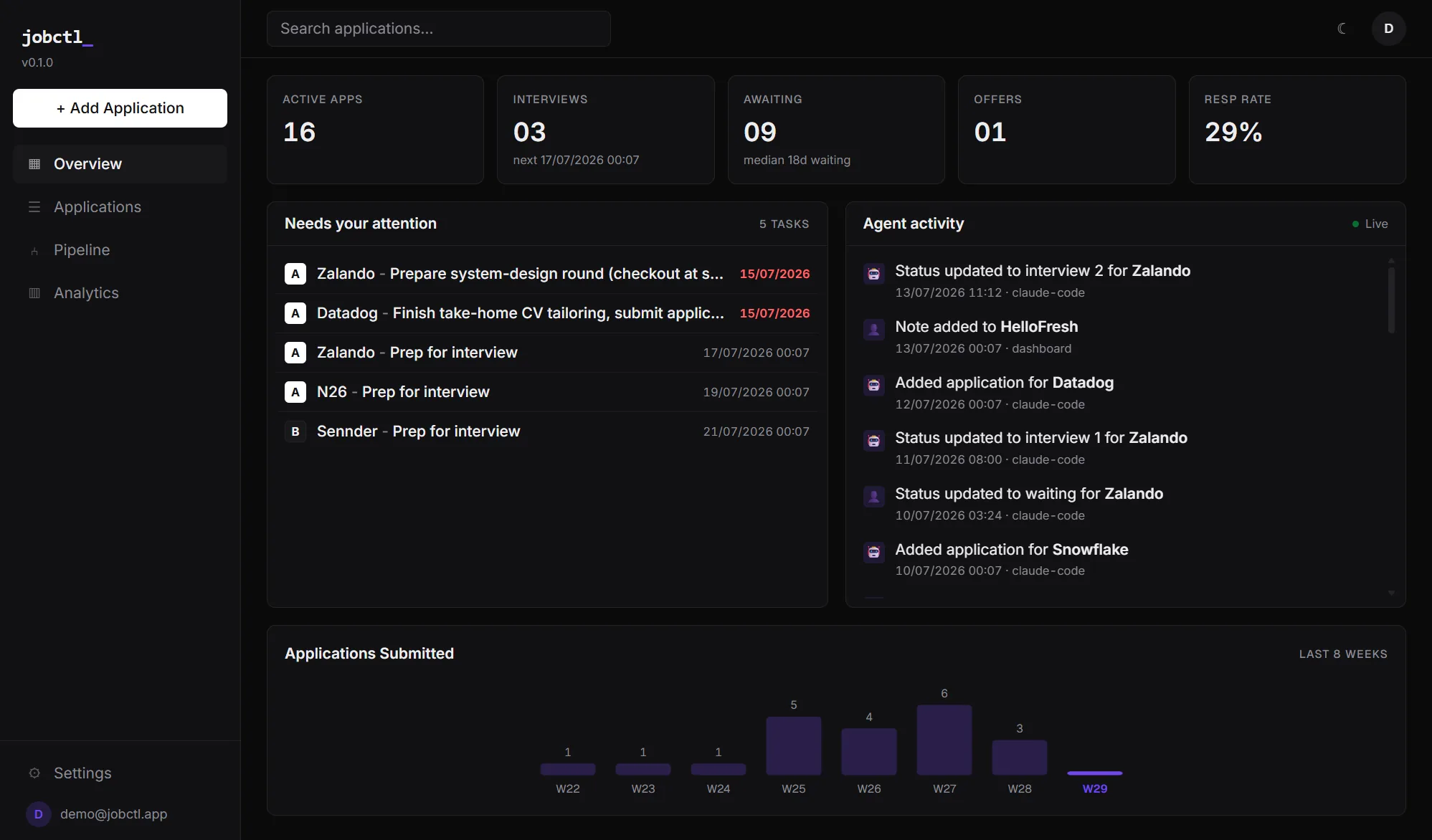Click agent icon beside interview 2 Zalando activity

pos(874,273)
